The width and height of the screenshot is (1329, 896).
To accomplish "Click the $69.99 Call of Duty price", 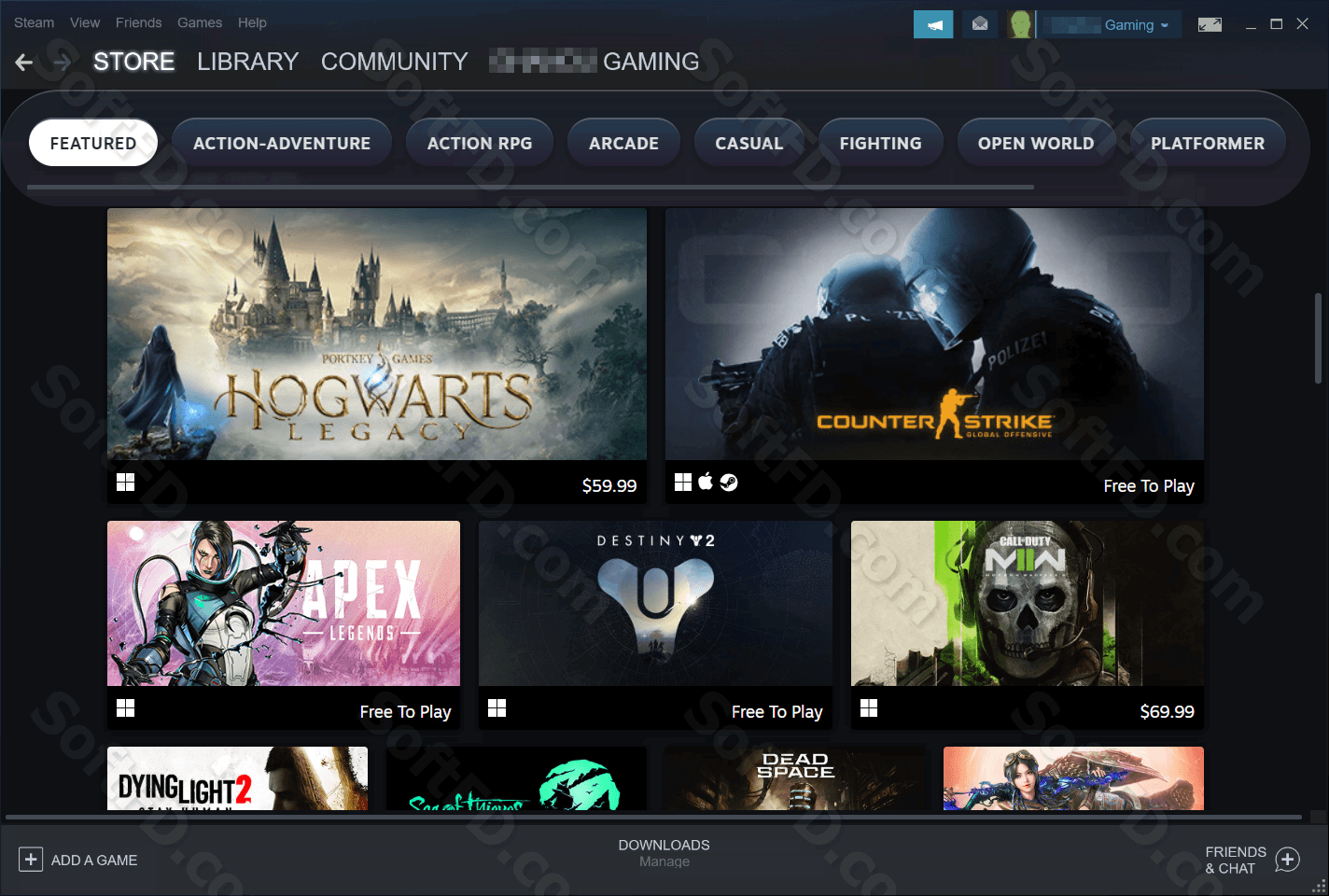I will [1167, 711].
